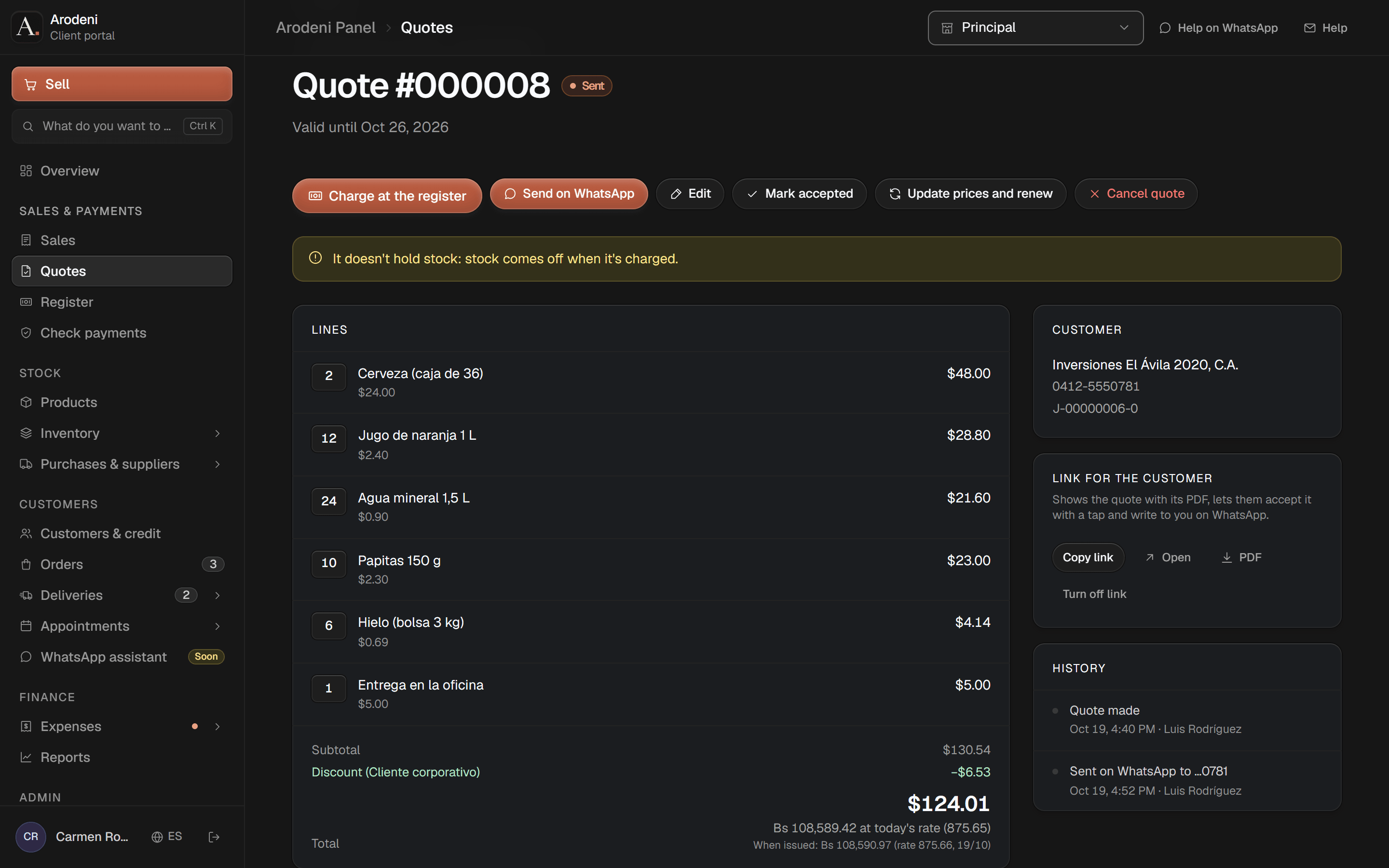Open the Overview page
The width and height of the screenshot is (1389, 868).
(122, 171)
